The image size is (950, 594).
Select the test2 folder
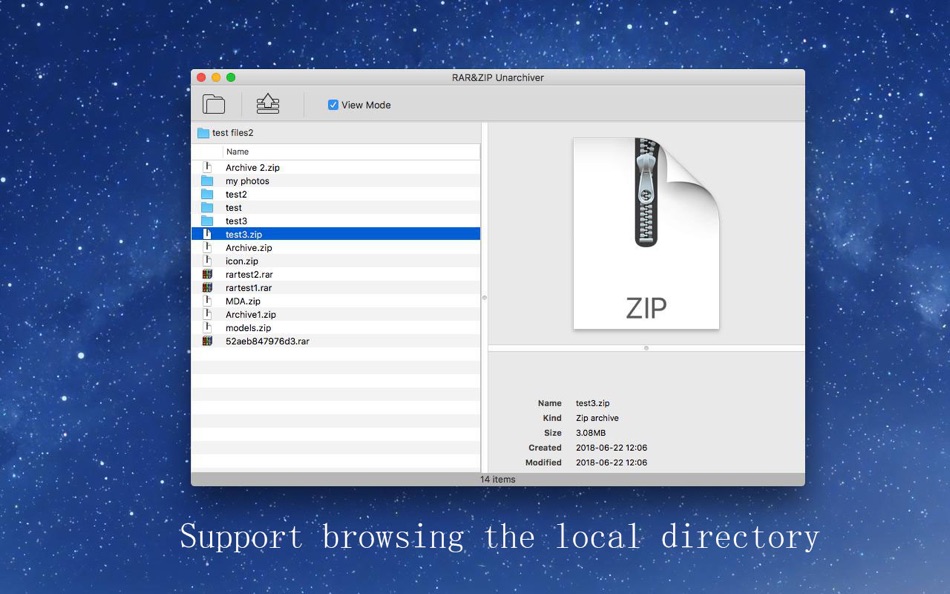(336, 194)
